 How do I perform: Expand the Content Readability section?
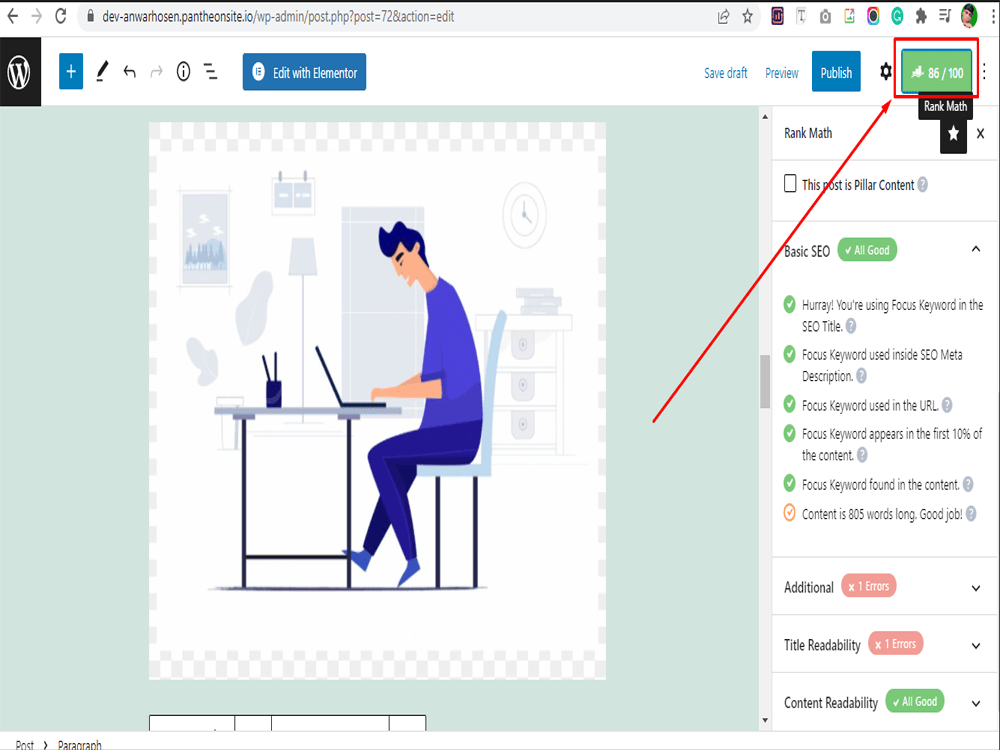tap(976, 703)
